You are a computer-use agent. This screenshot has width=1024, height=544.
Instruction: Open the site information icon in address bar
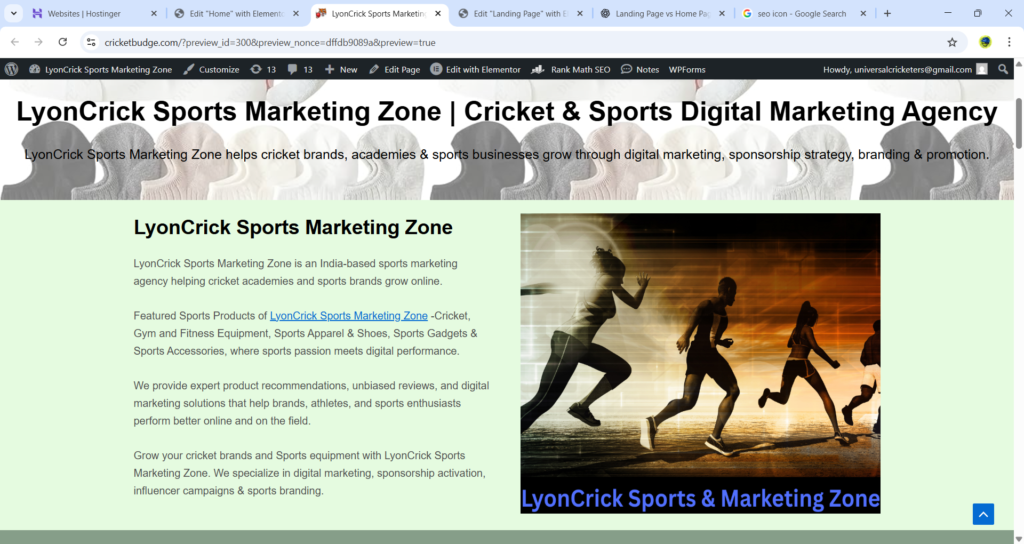[x=91, y=42]
